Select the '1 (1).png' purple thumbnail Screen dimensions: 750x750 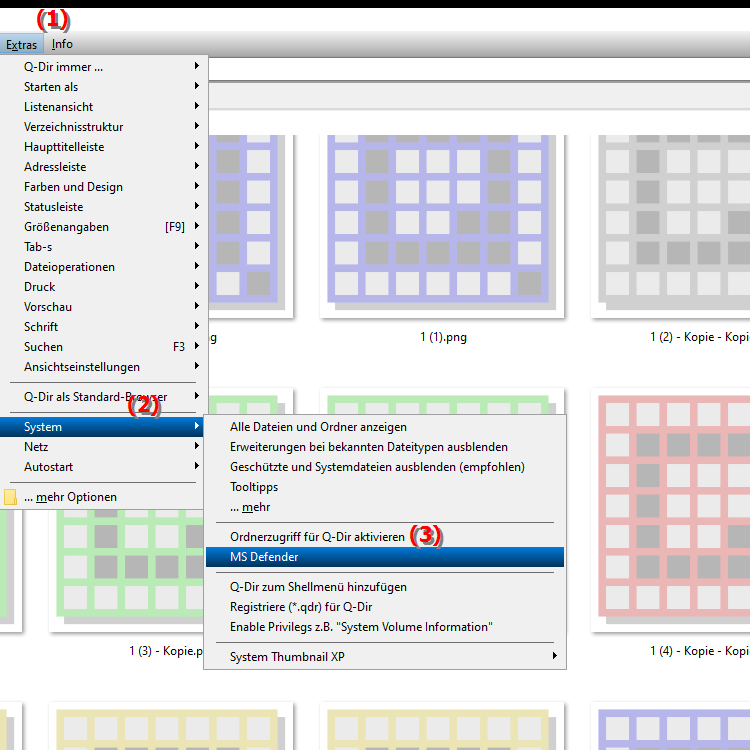tap(441, 225)
